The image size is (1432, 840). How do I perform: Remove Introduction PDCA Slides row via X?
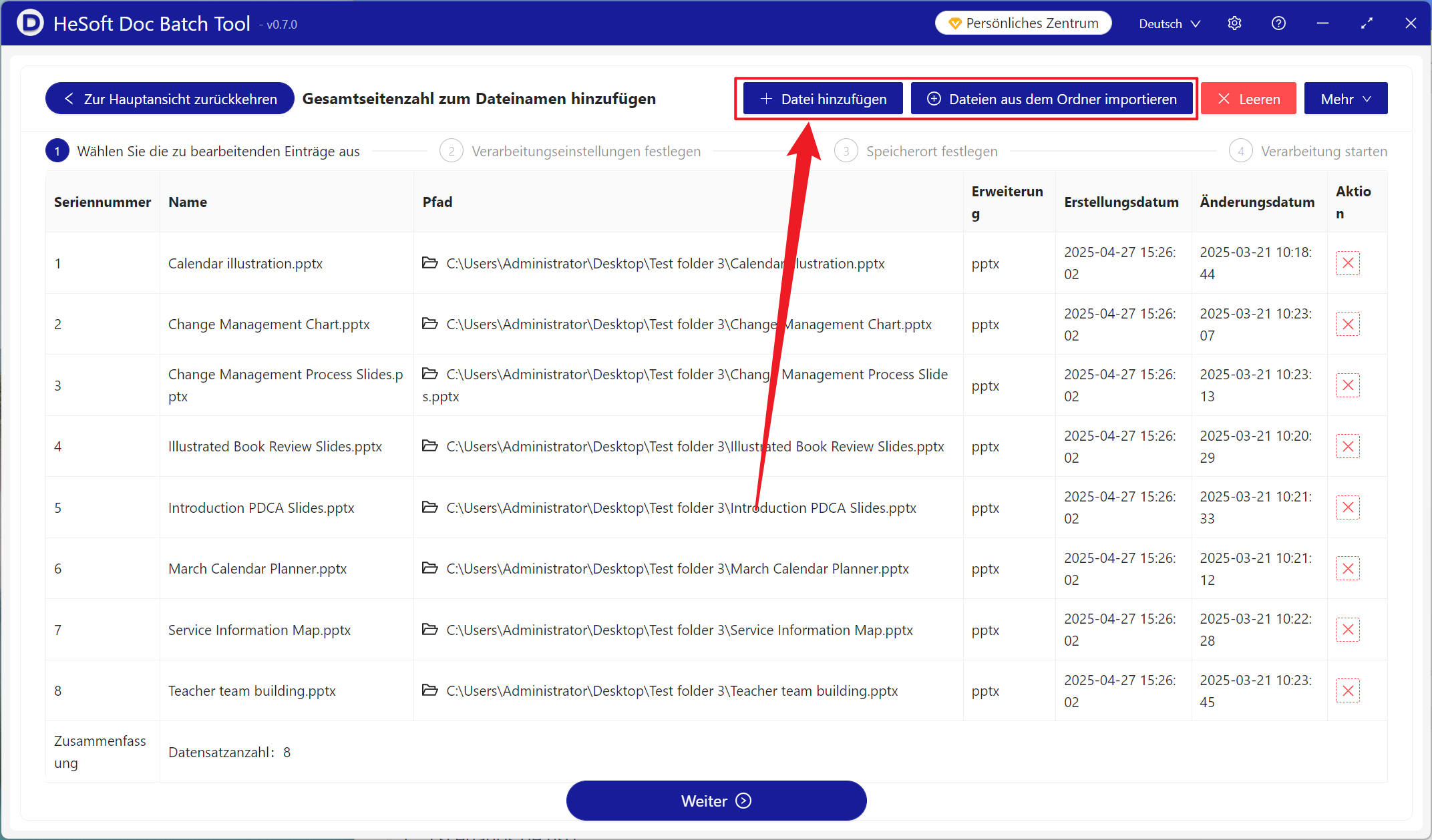coord(1348,507)
